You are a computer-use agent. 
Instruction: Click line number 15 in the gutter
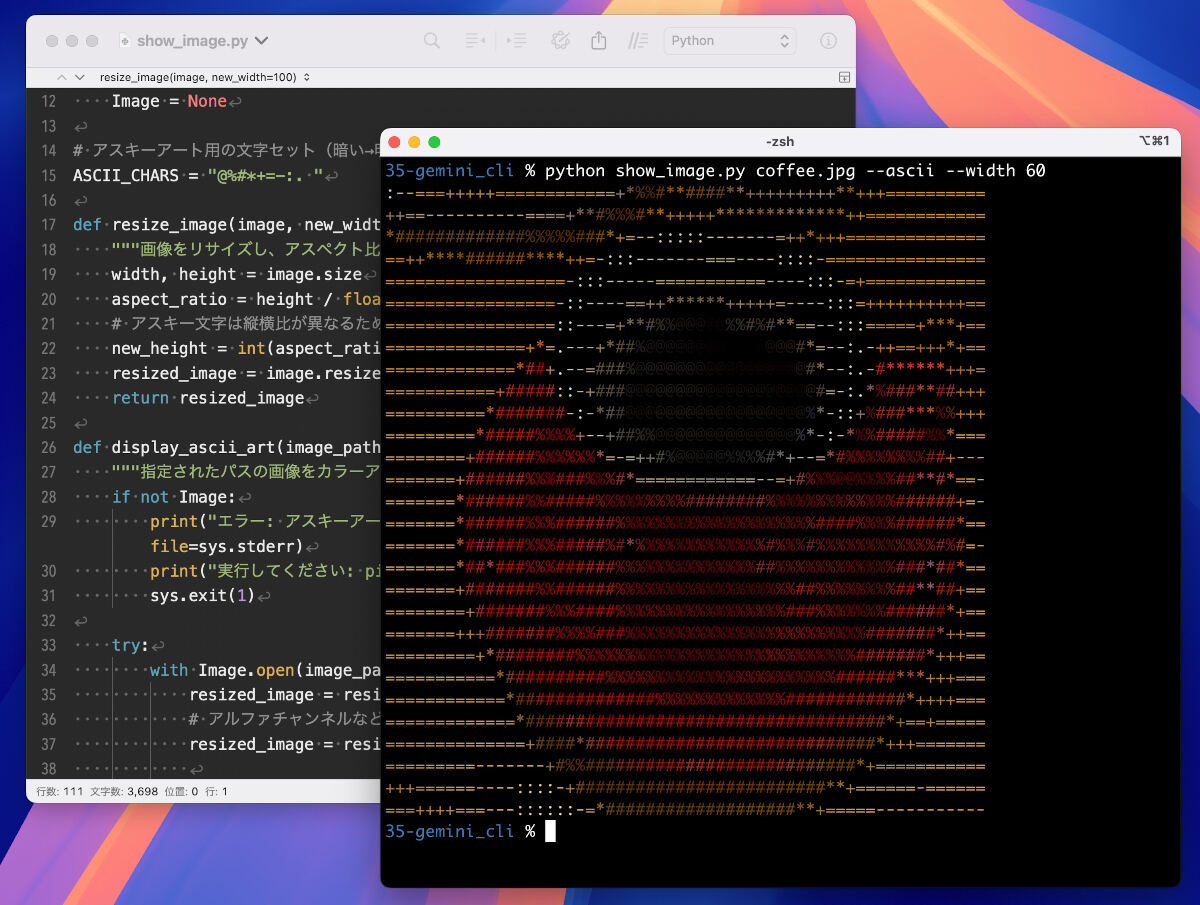(x=48, y=176)
